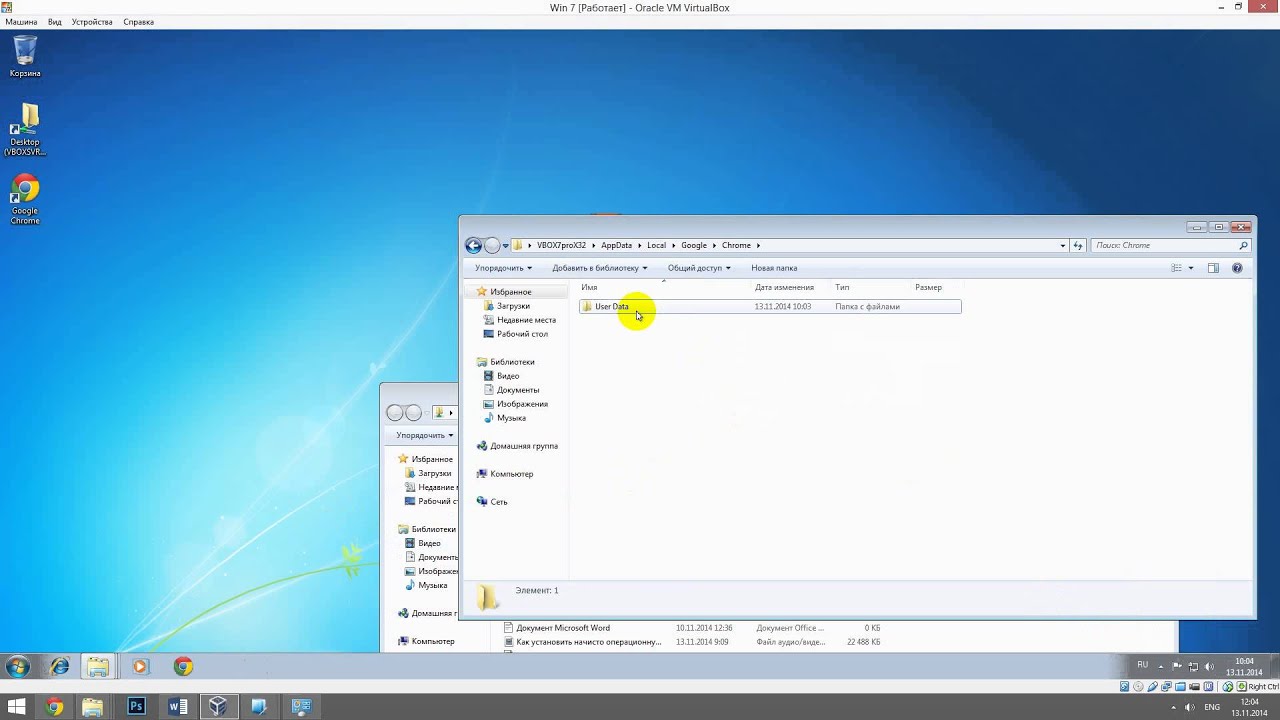Image resolution: width=1280 pixels, height=720 pixels.
Task: Select 'Сеть' in the navigation pane
Action: point(498,502)
